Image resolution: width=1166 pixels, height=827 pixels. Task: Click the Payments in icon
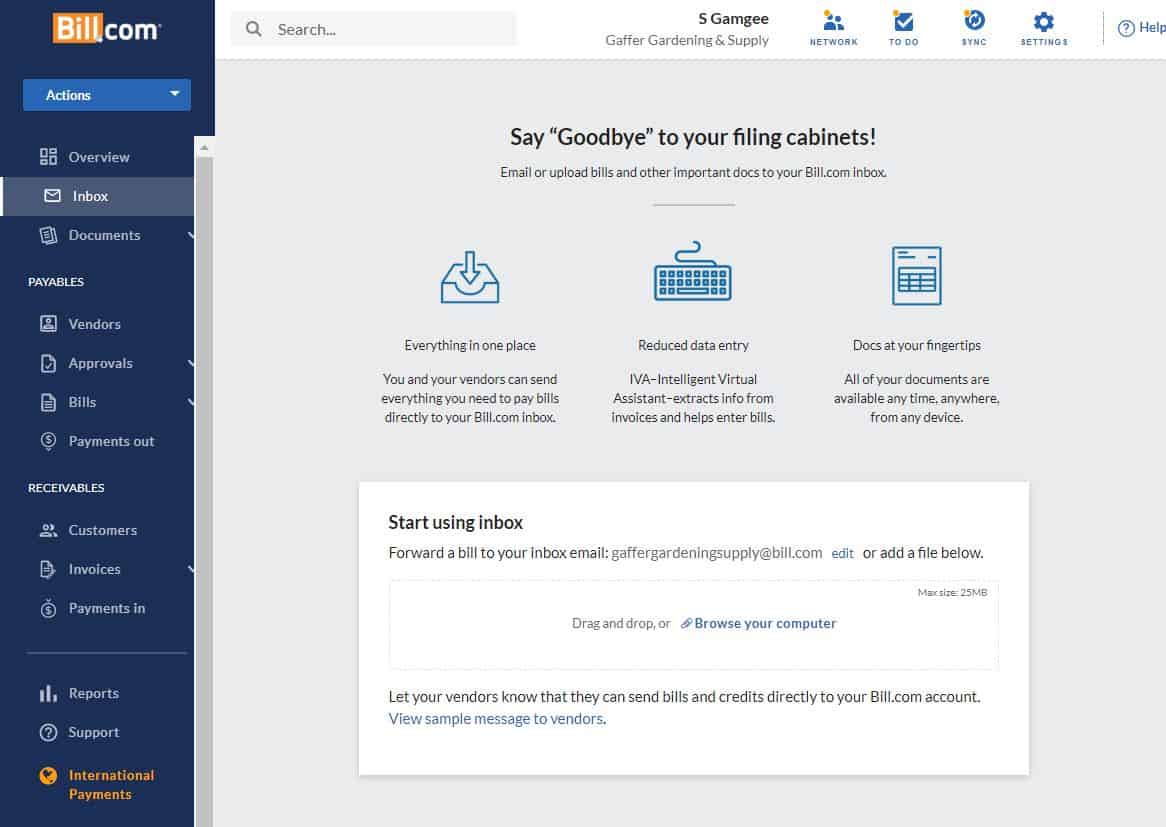(x=48, y=608)
